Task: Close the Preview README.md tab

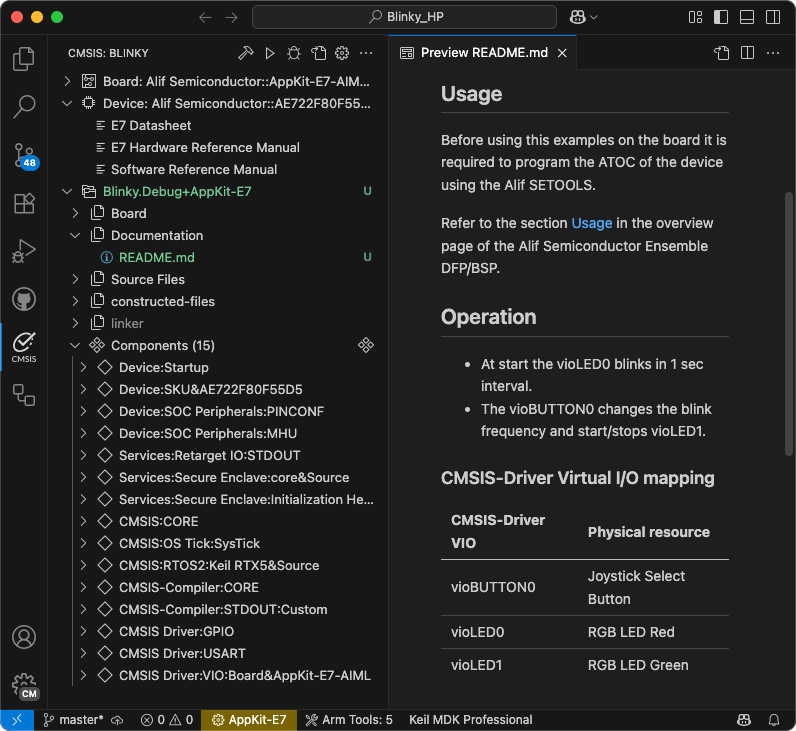Action: point(562,53)
